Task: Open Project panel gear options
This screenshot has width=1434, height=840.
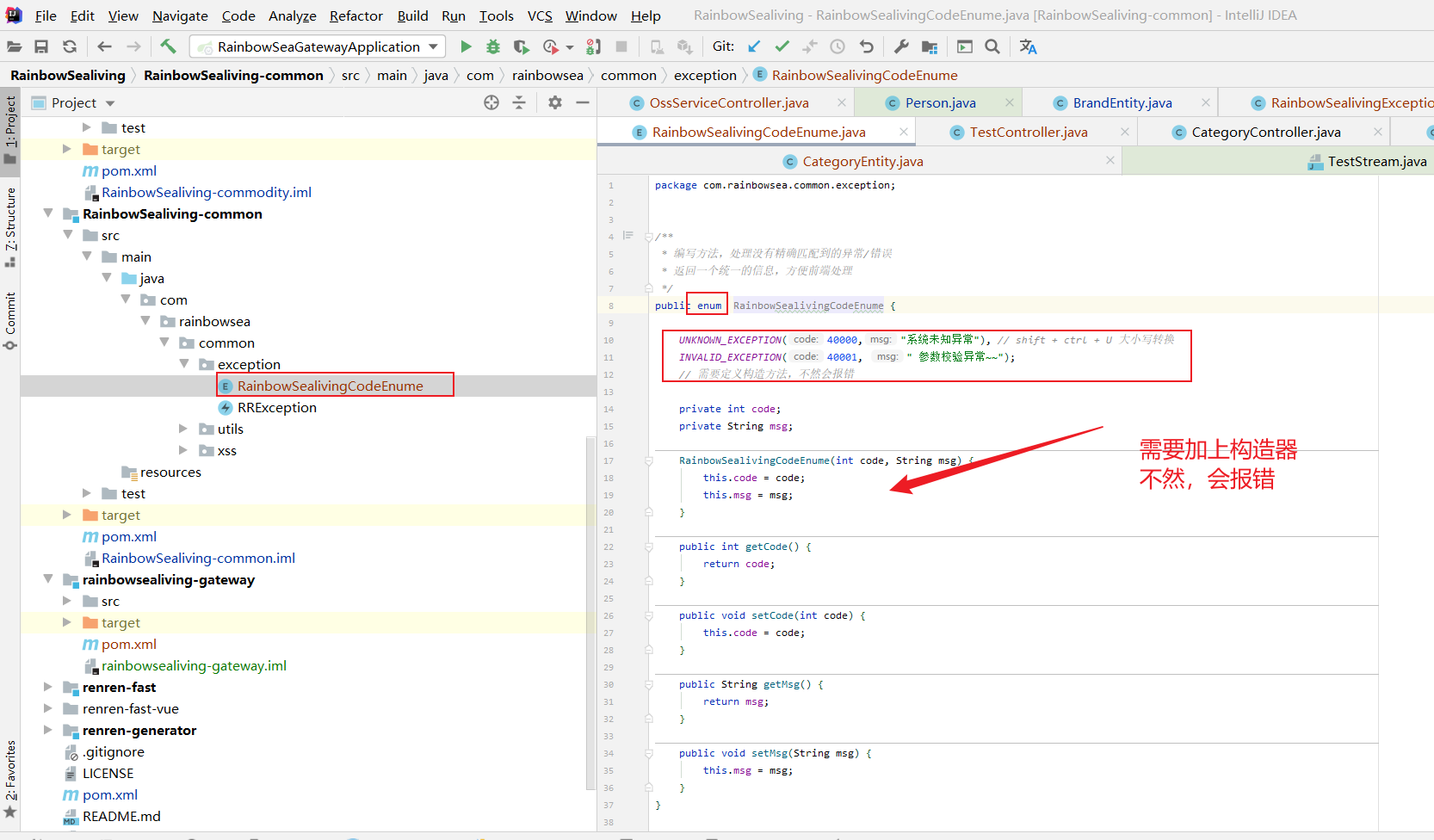Action: 555,102
